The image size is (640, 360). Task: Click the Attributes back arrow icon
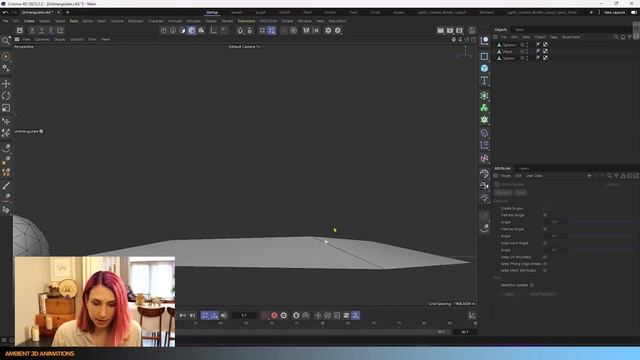pos(589,176)
